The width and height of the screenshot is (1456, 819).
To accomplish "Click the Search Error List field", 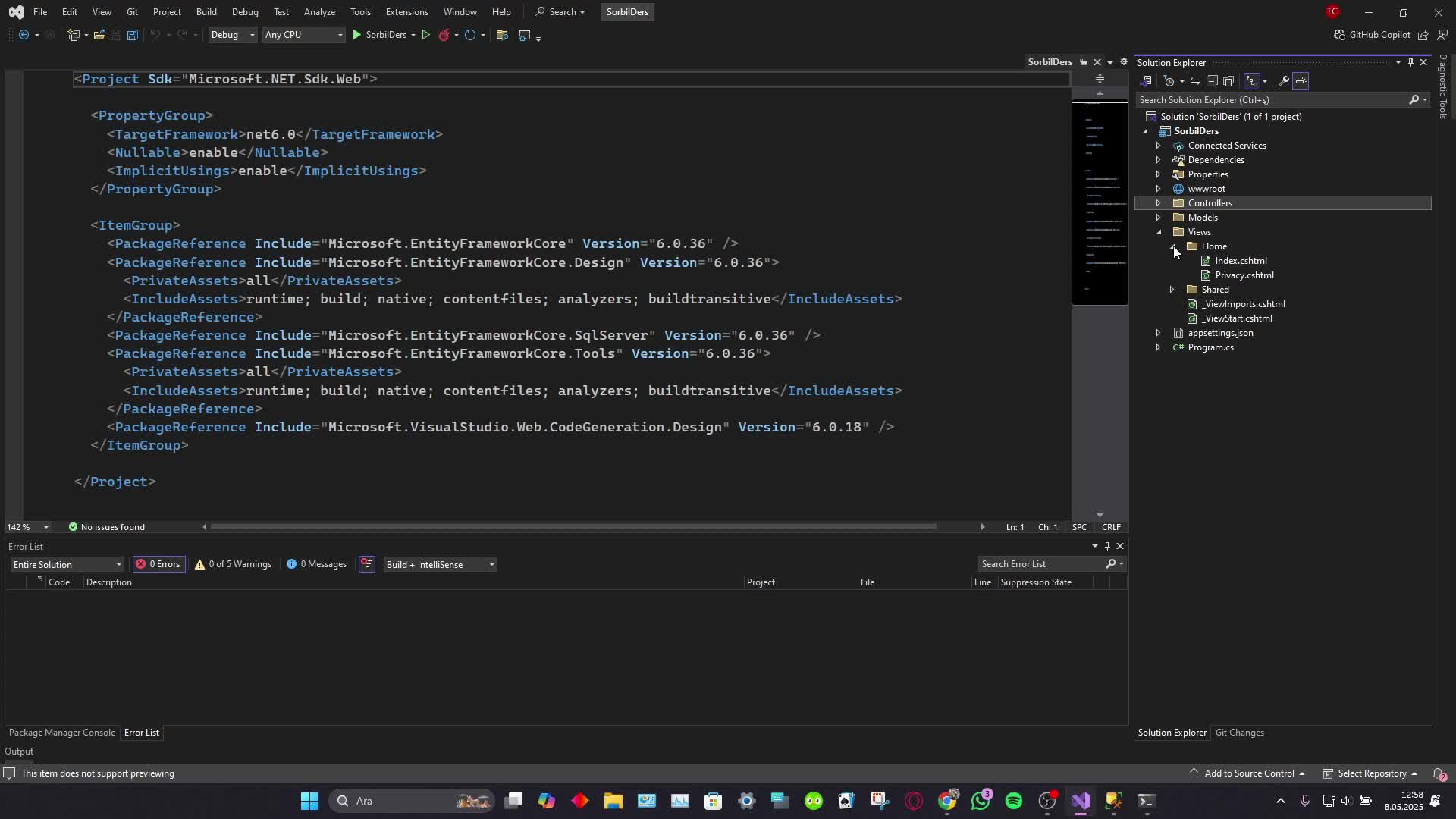I will pyautogui.click(x=1041, y=564).
